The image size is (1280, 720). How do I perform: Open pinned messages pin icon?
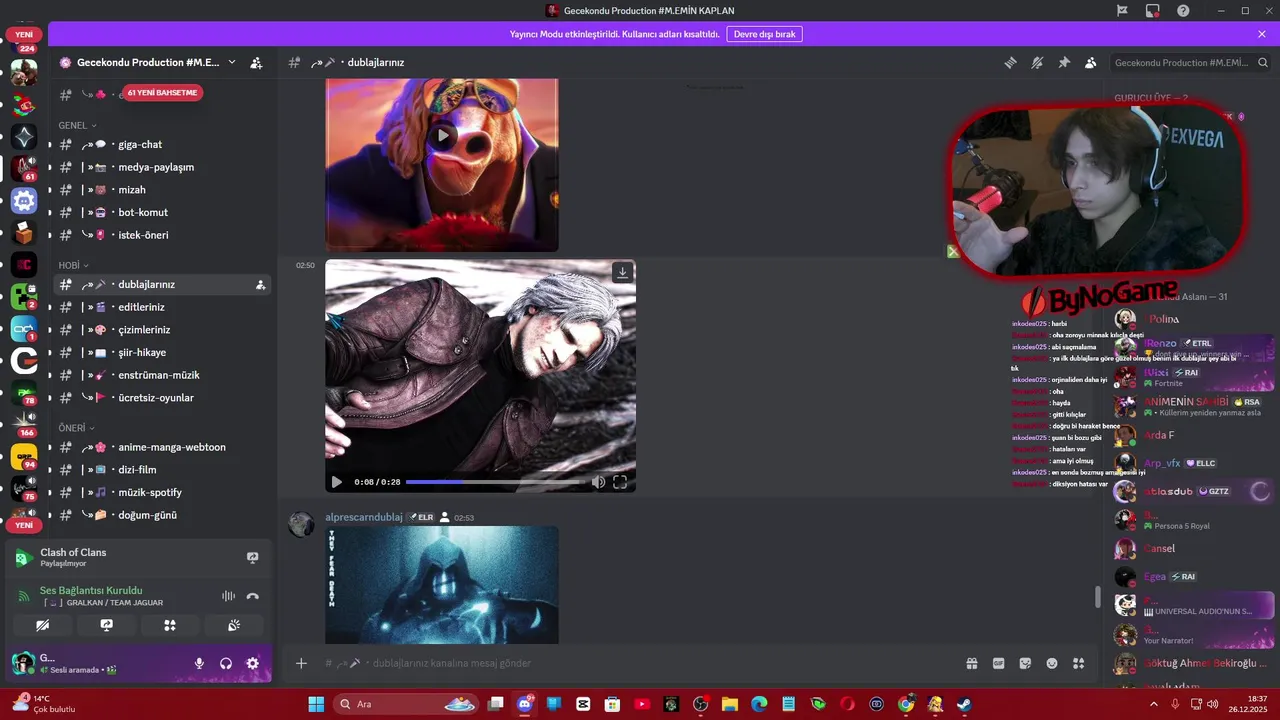pyautogui.click(x=1064, y=62)
